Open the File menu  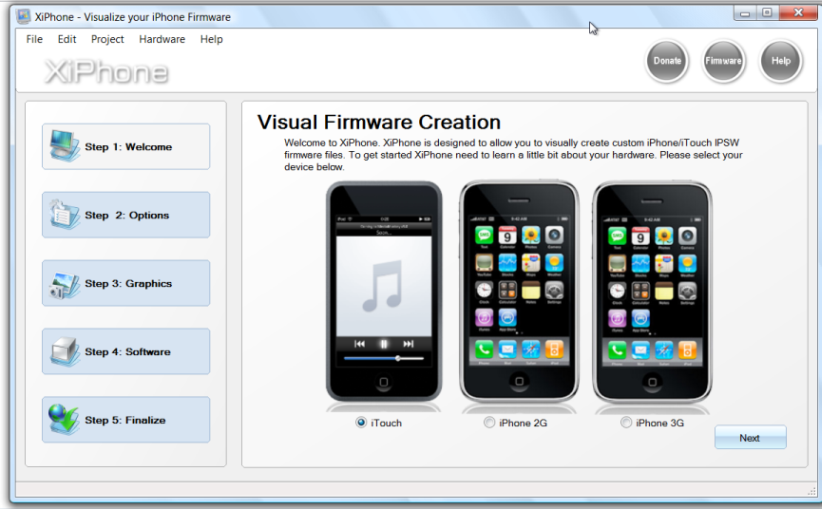(x=35, y=39)
